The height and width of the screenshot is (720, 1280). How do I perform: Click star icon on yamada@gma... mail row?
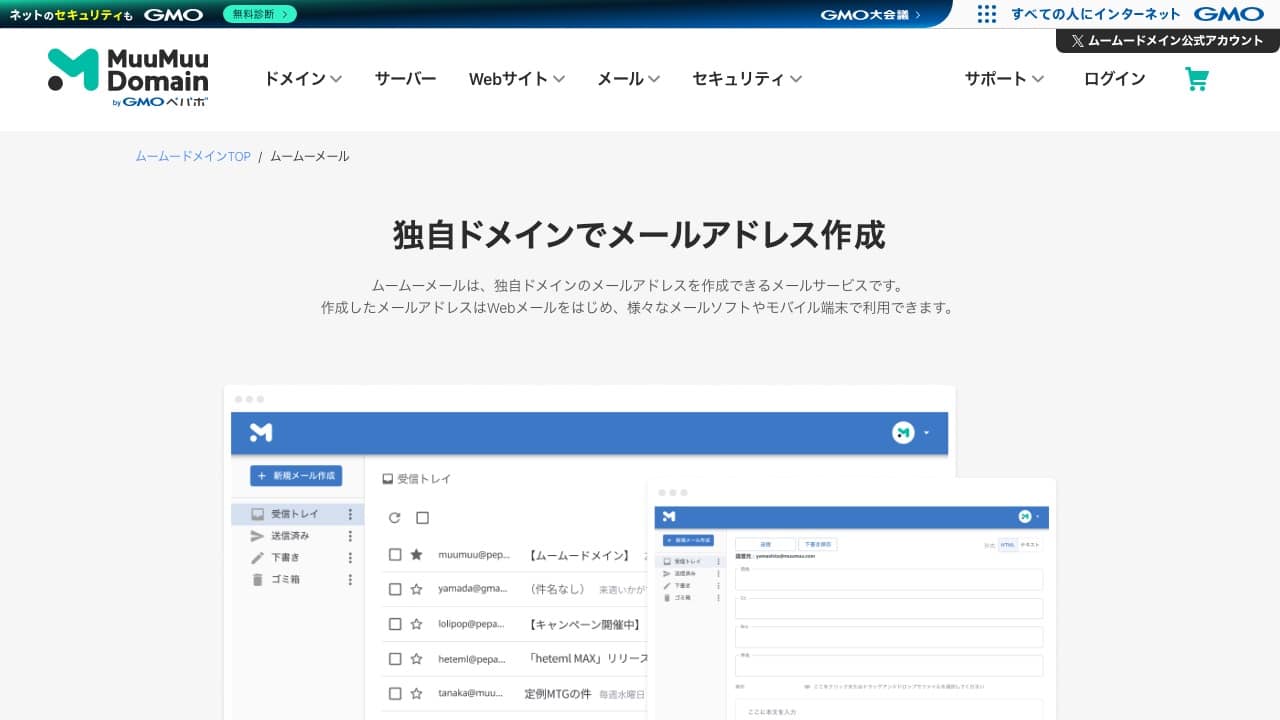tap(417, 590)
